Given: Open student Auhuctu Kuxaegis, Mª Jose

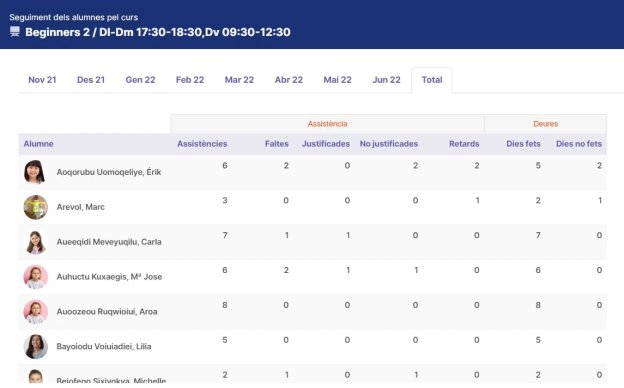Looking at the screenshot, I should tap(109, 277).
